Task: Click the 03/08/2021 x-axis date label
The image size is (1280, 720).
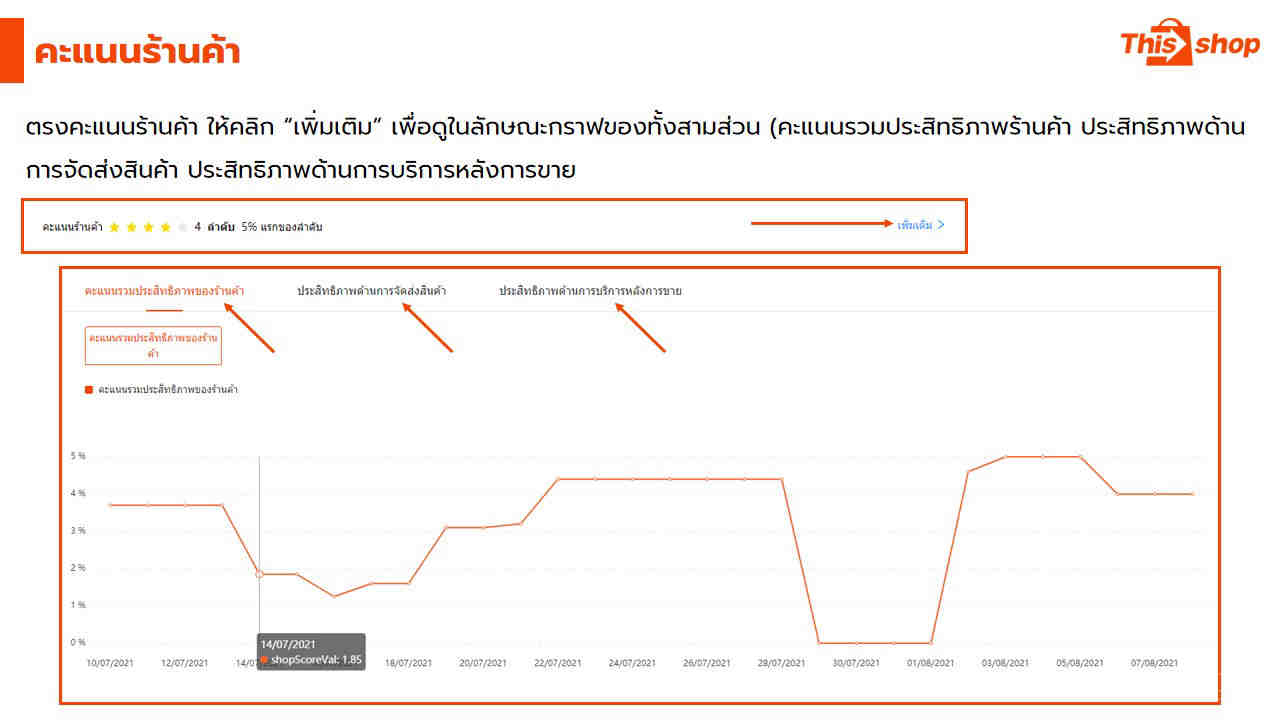Action: click(1005, 663)
